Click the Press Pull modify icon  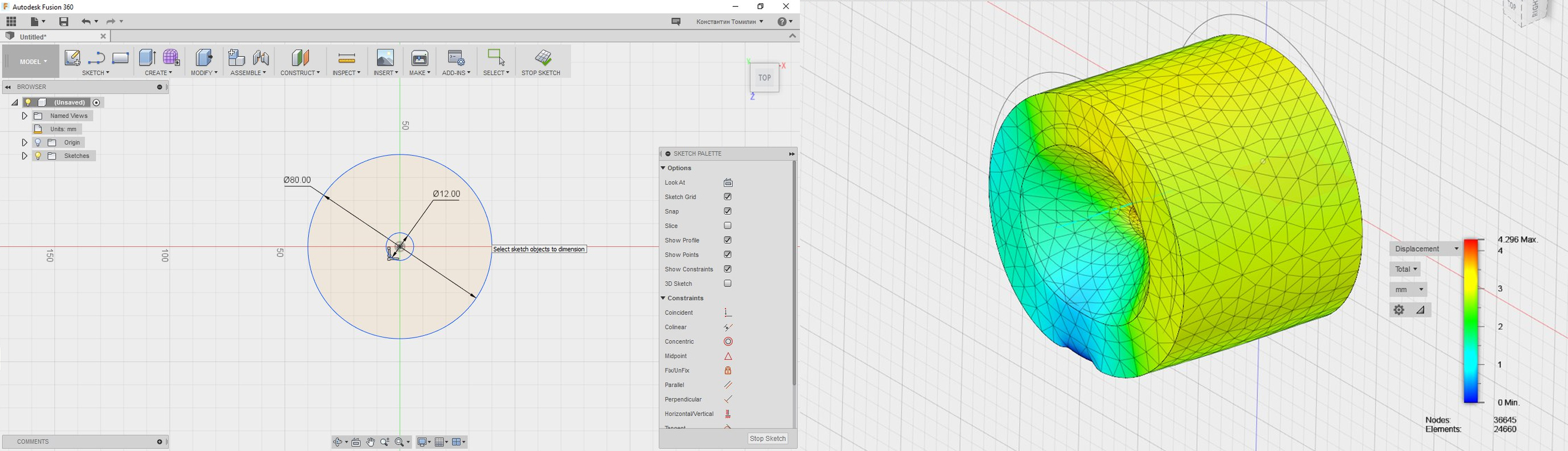[x=204, y=57]
